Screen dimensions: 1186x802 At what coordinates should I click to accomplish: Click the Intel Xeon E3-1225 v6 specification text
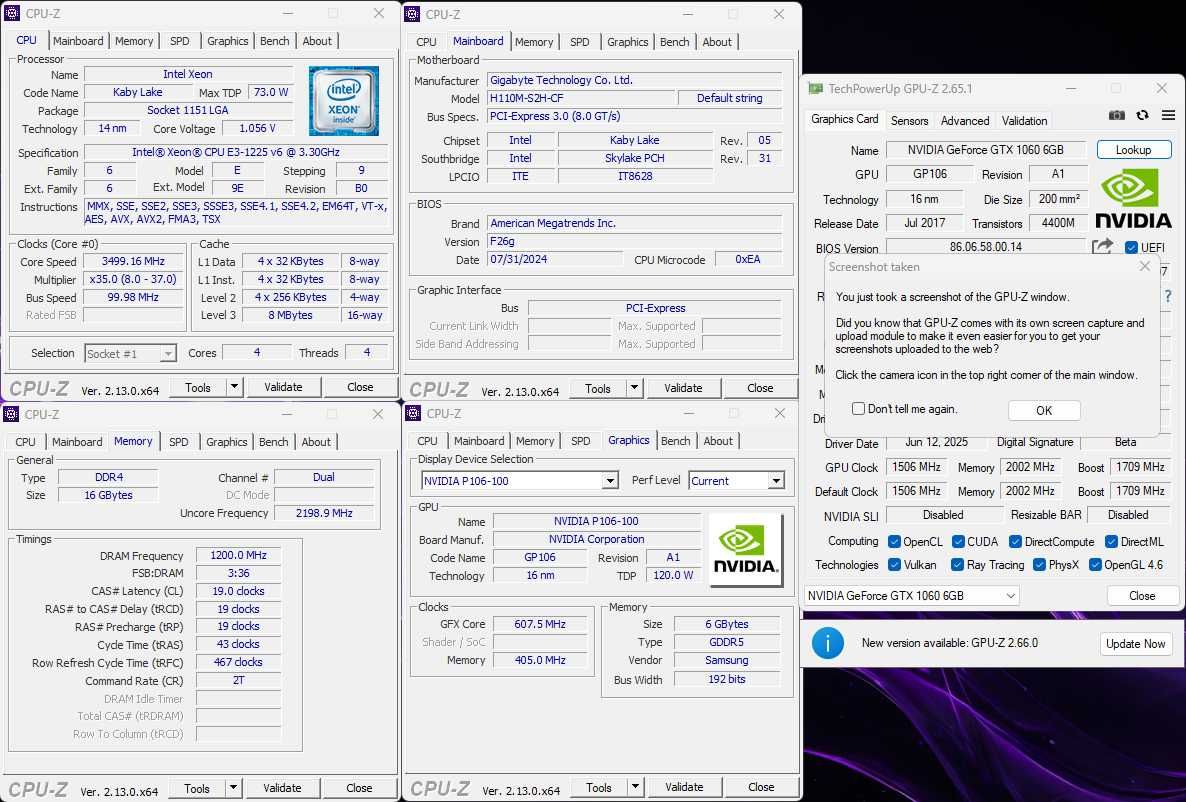pyautogui.click(x=236, y=152)
